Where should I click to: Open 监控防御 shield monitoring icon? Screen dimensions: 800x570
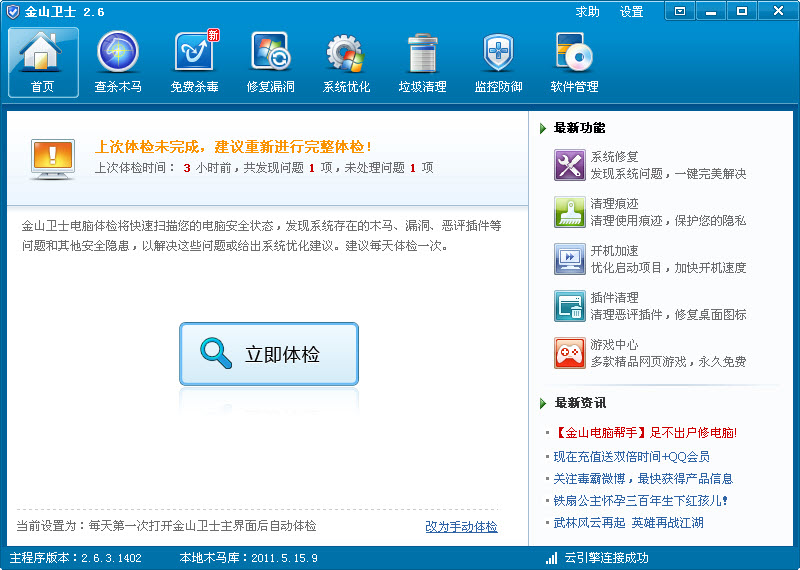pos(498,53)
